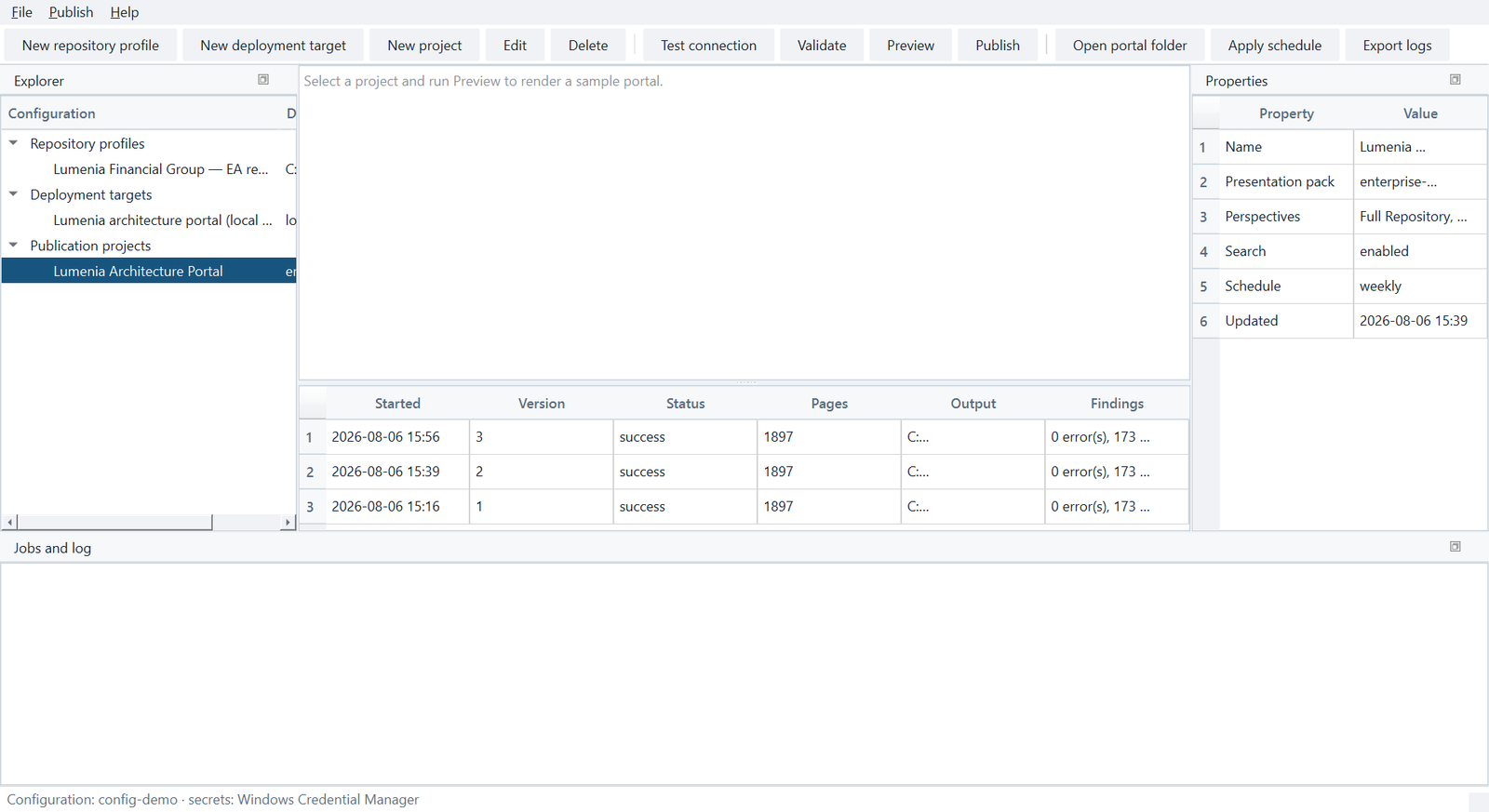
Task: Click status bar configuration text
Action: tap(212, 800)
